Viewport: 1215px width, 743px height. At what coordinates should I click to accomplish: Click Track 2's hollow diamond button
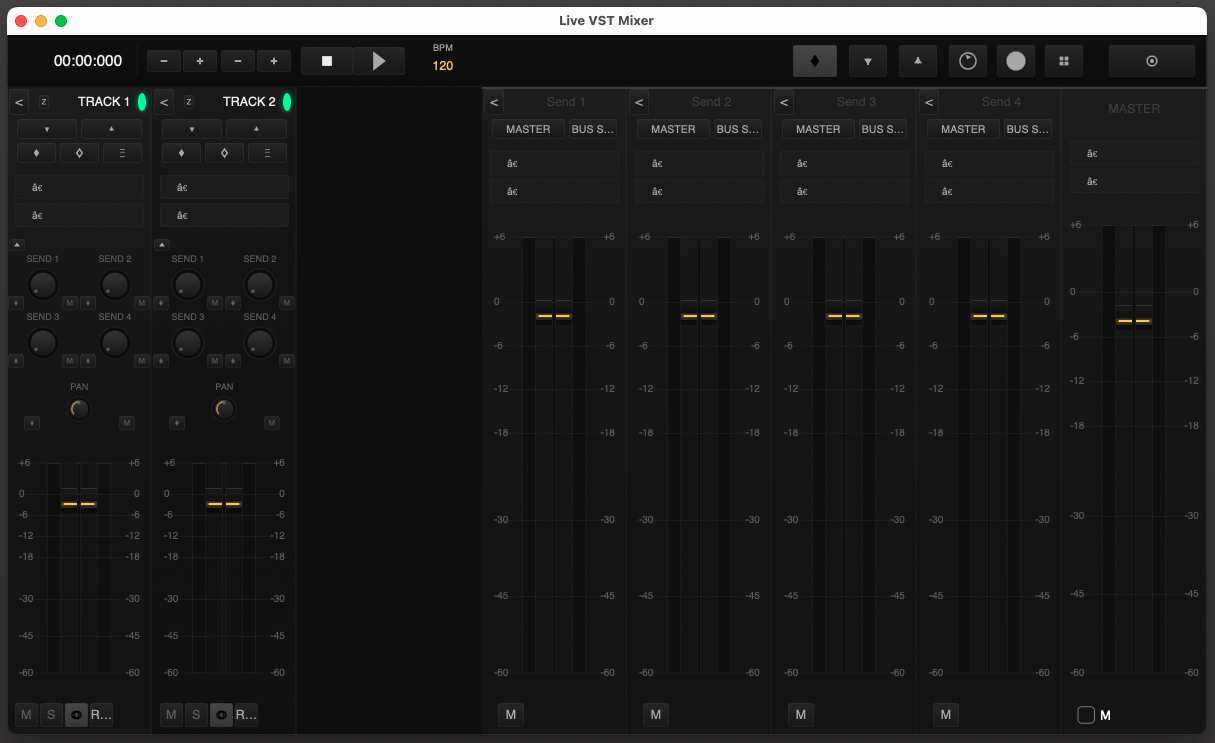click(224, 153)
